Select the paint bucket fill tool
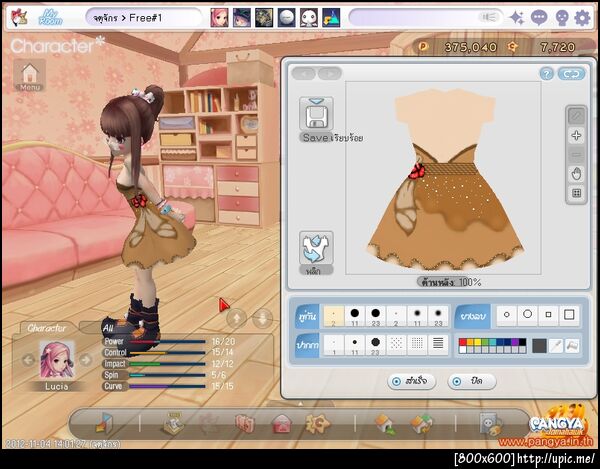Image resolution: width=600 pixels, height=469 pixels. [572, 346]
